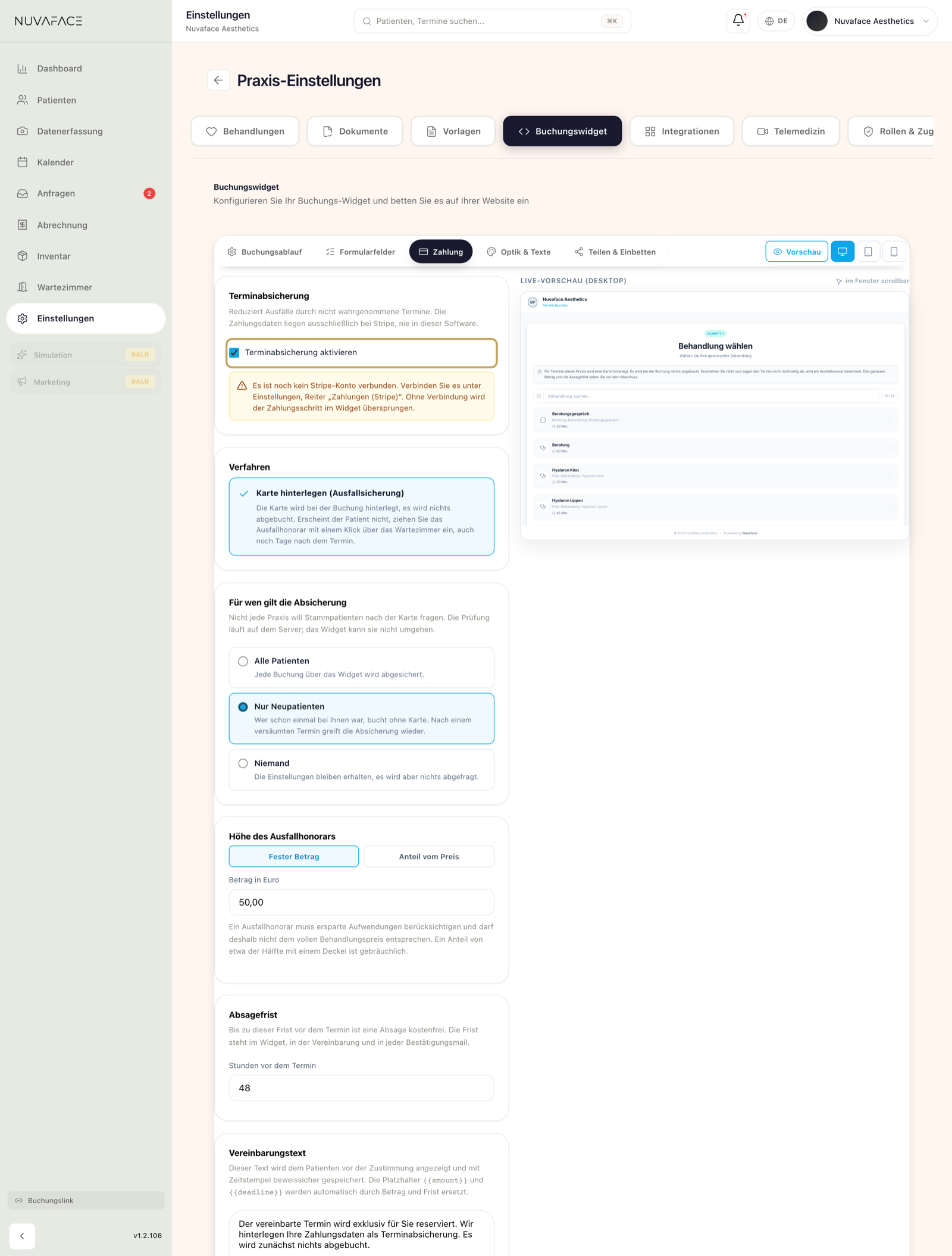Image resolution: width=952 pixels, height=1256 pixels.
Task: Click the red Anfragen badge showing 2
Action: click(149, 193)
